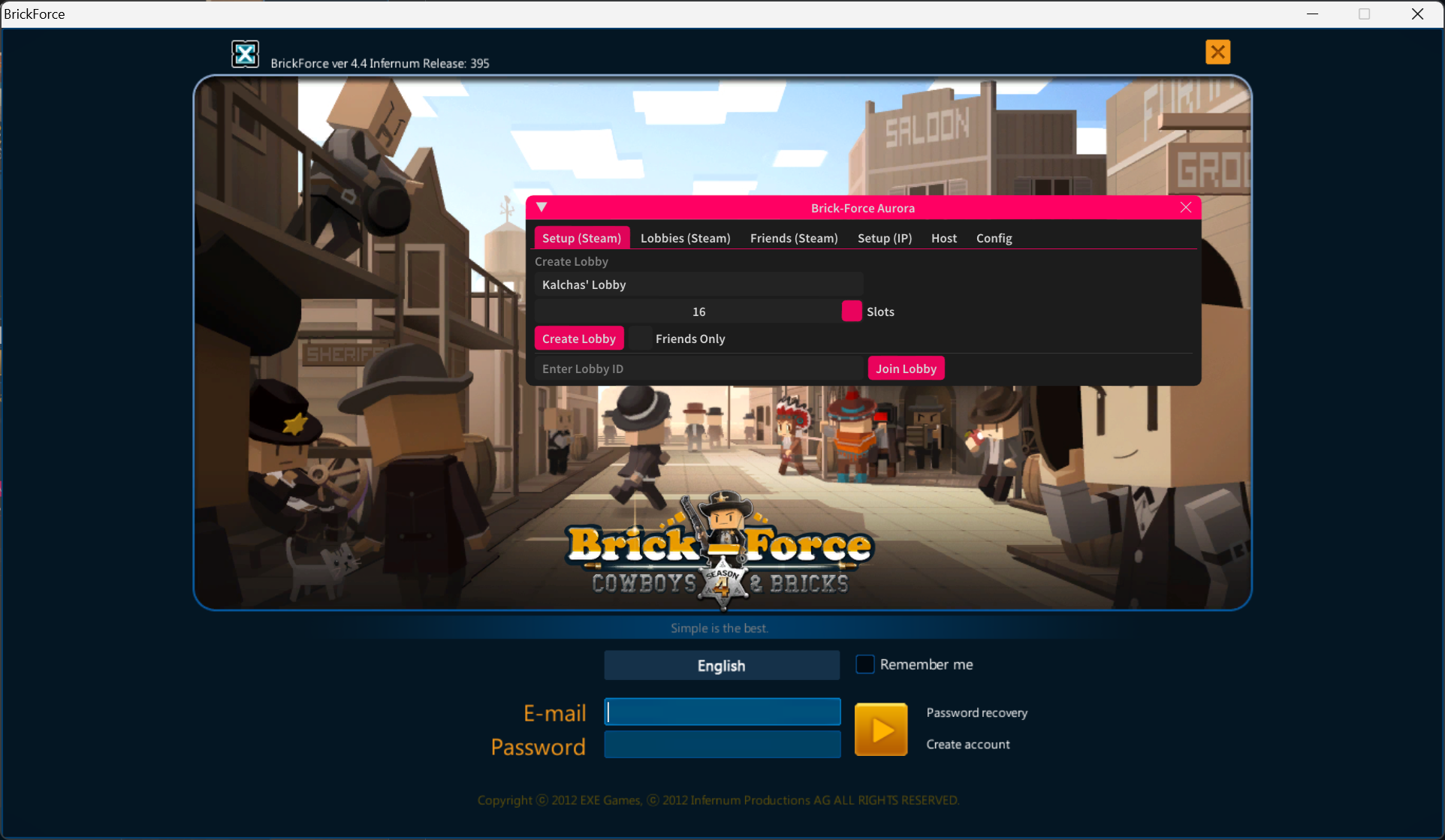Select the Setup (IP) tab
The width and height of the screenshot is (1445, 840).
tap(884, 238)
